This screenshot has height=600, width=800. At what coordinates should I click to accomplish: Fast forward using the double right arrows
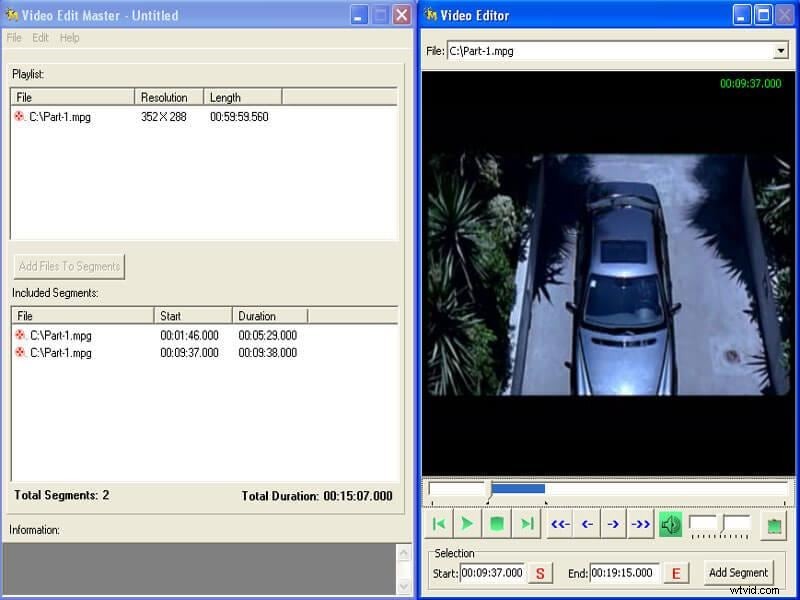pyautogui.click(x=640, y=523)
